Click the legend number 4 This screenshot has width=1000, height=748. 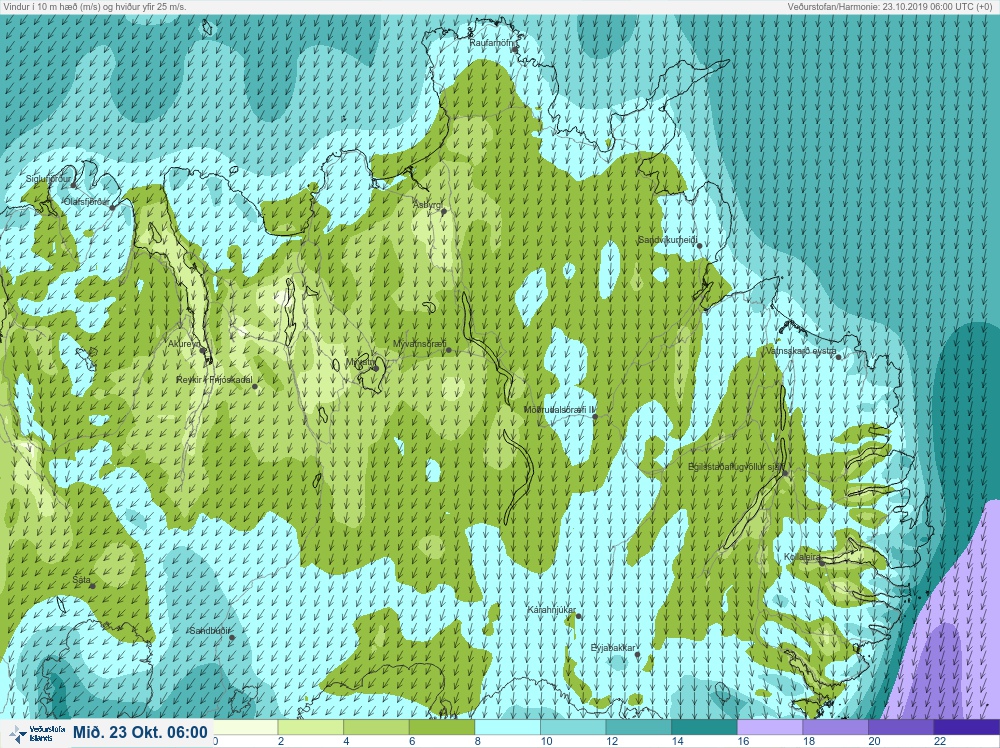click(346, 741)
